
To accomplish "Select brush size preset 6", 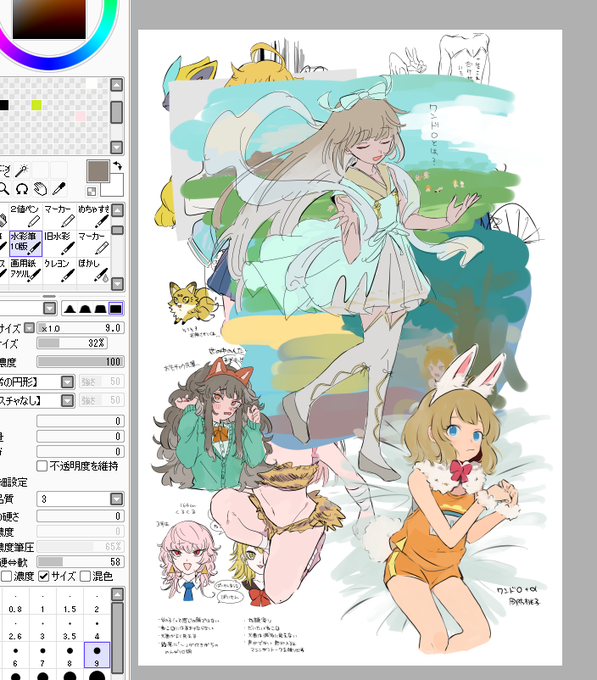I will point(15,656).
